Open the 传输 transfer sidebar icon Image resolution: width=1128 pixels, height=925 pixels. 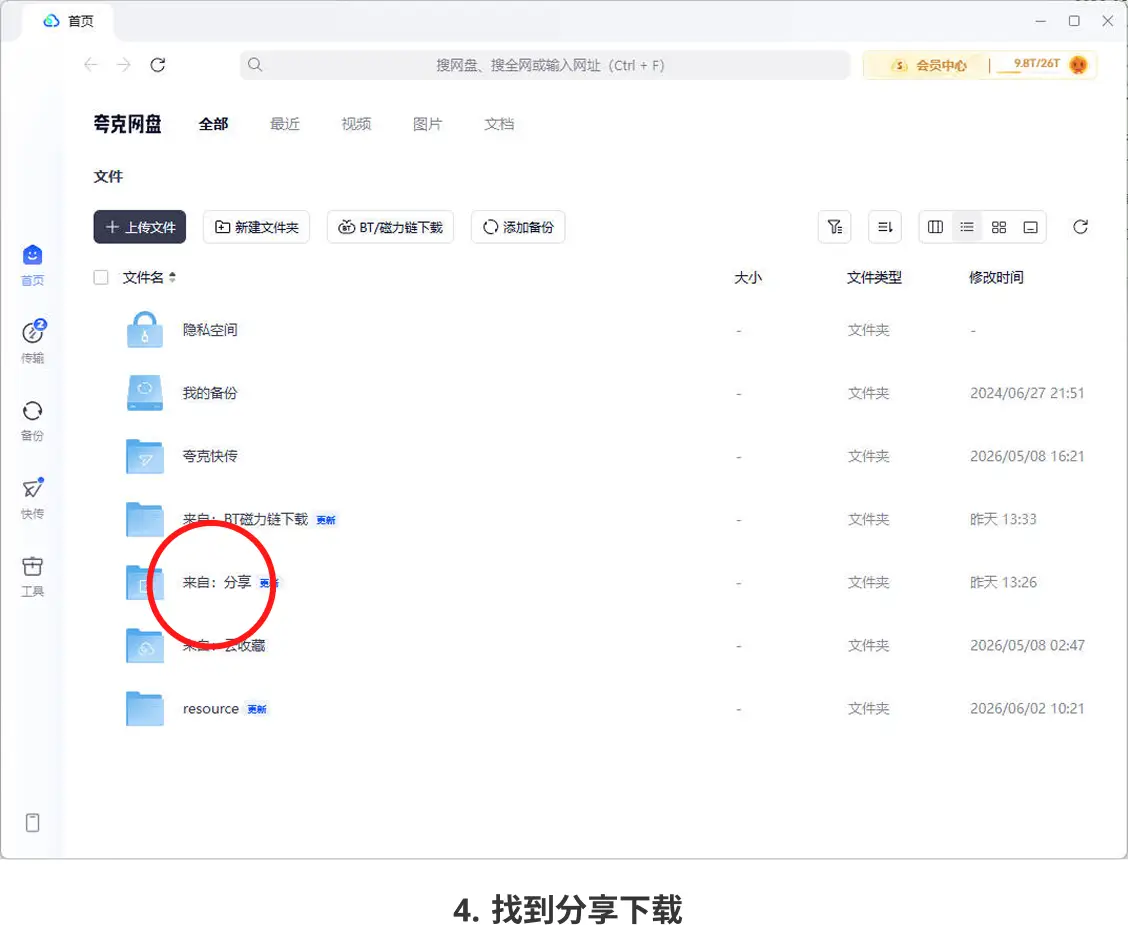tap(32, 332)
